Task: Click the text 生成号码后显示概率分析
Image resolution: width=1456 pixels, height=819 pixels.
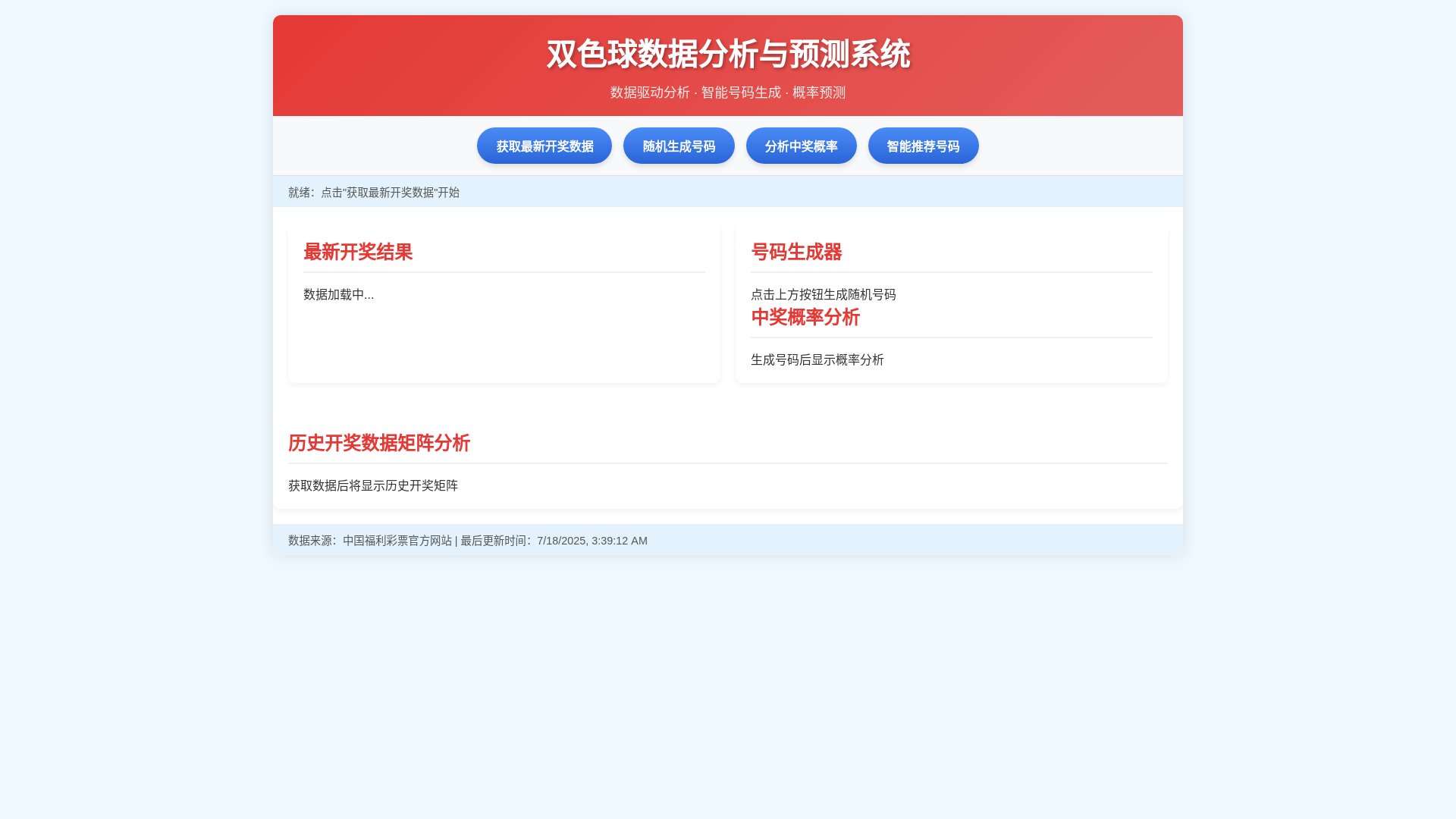Action: coord(817,359)
